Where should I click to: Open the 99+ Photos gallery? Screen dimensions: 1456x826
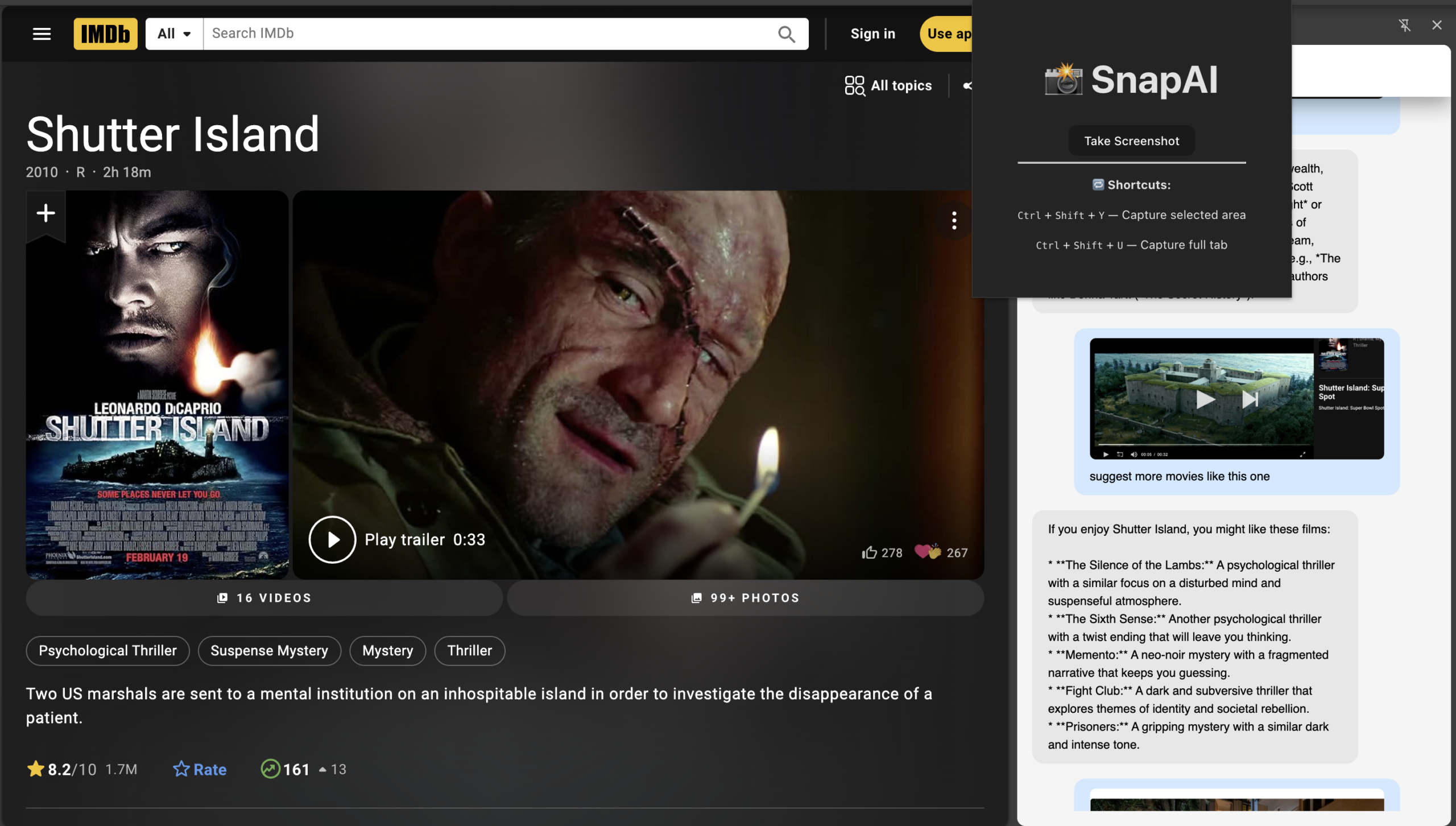(746, 598)
